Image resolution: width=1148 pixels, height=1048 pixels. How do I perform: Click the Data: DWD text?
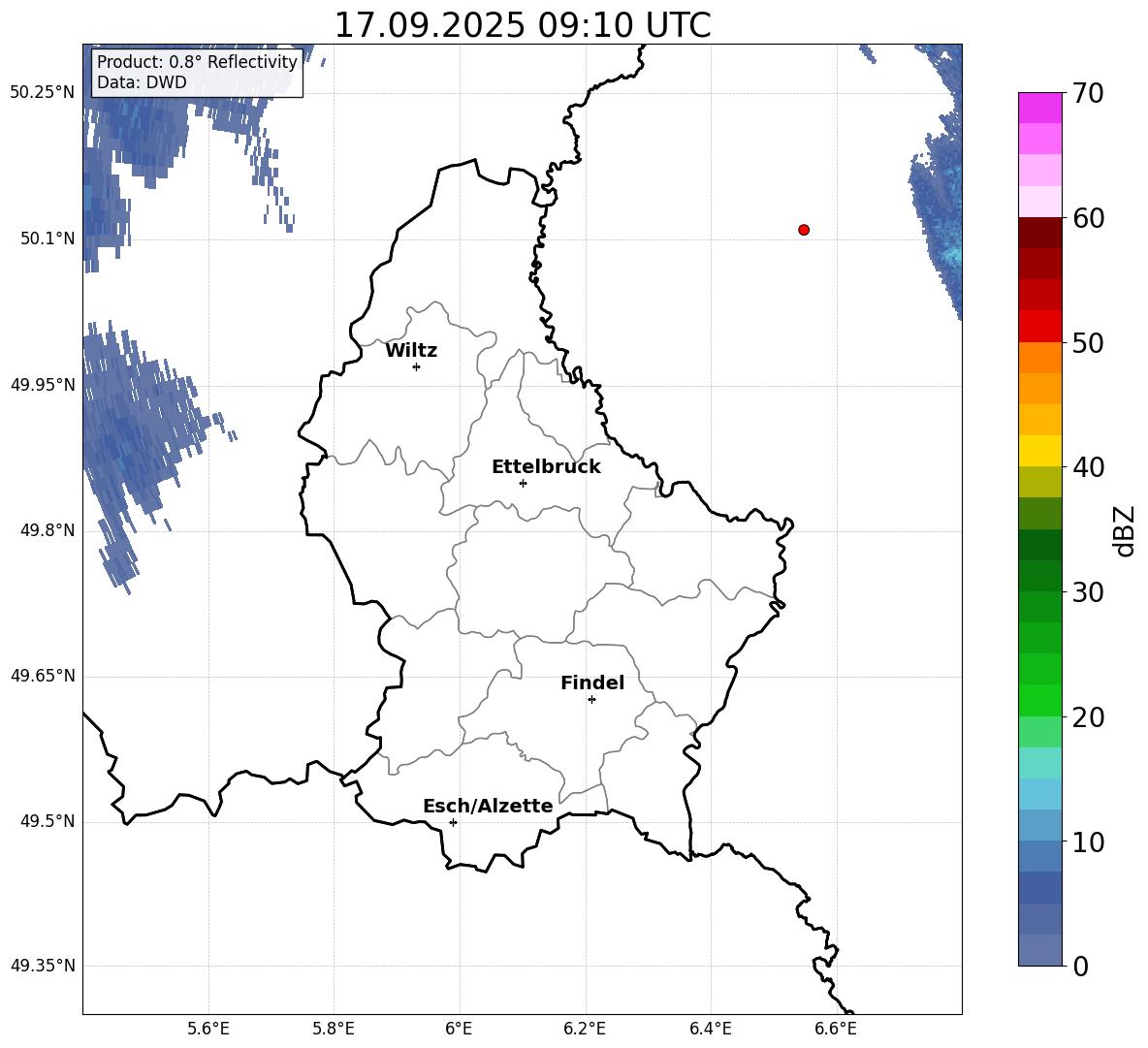click(x=142, y=82)
